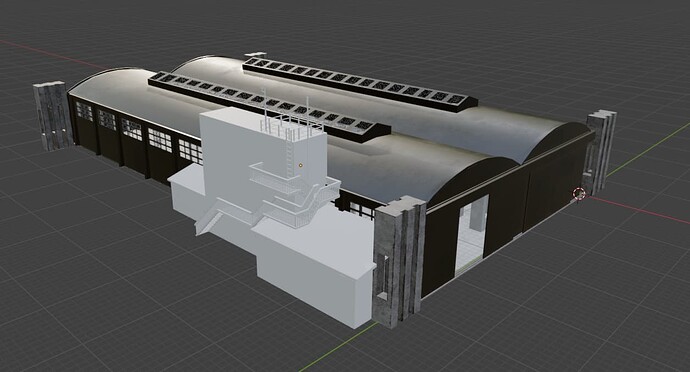The width and height of the screenshot is (690, 372).
Task: Click the orange origin dot on the tower
Action: [301, 166]
